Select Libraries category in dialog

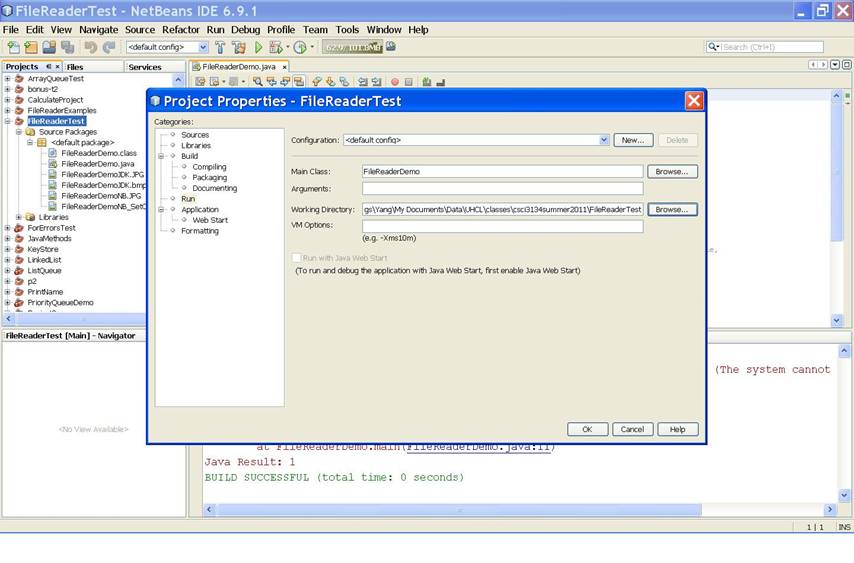point(196,145)
